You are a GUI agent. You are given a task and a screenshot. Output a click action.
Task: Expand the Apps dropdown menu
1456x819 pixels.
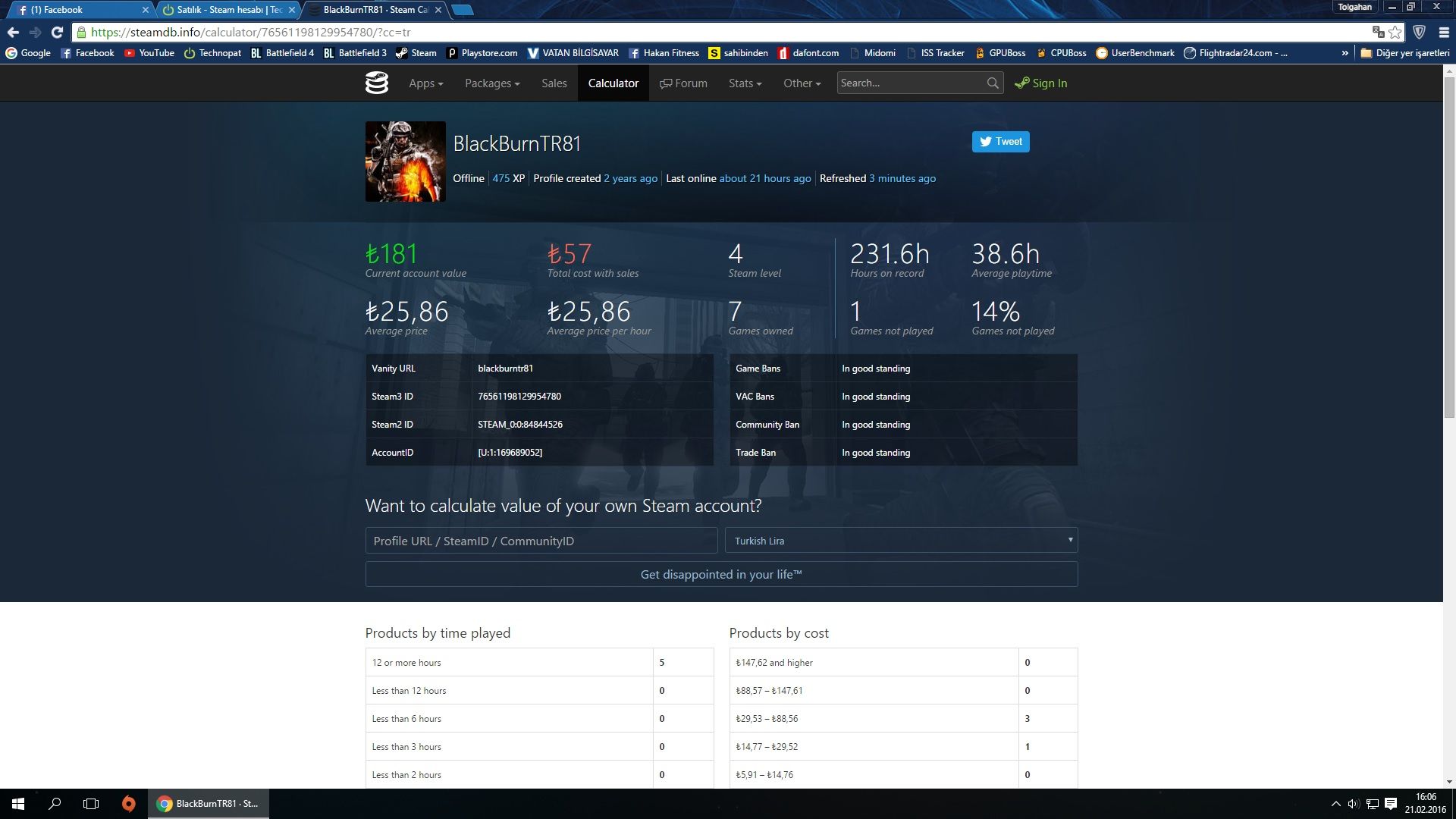425,83
